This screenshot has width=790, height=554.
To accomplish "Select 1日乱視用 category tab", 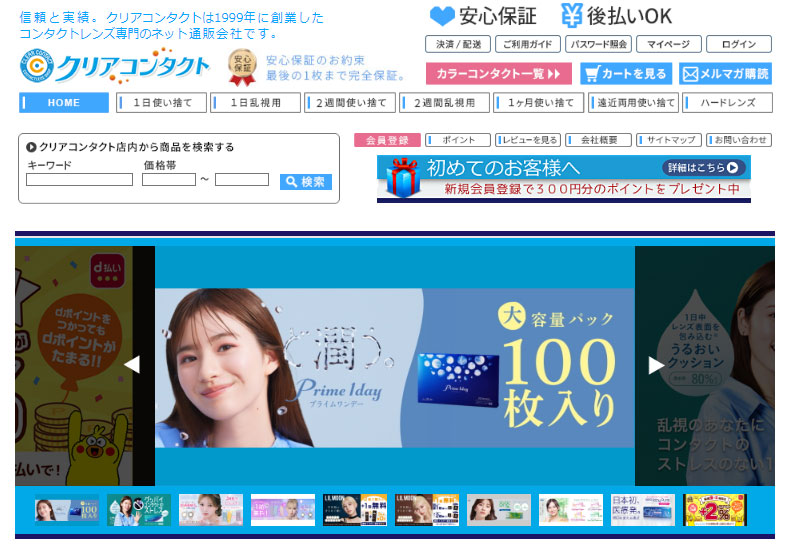I will [255, 103].
